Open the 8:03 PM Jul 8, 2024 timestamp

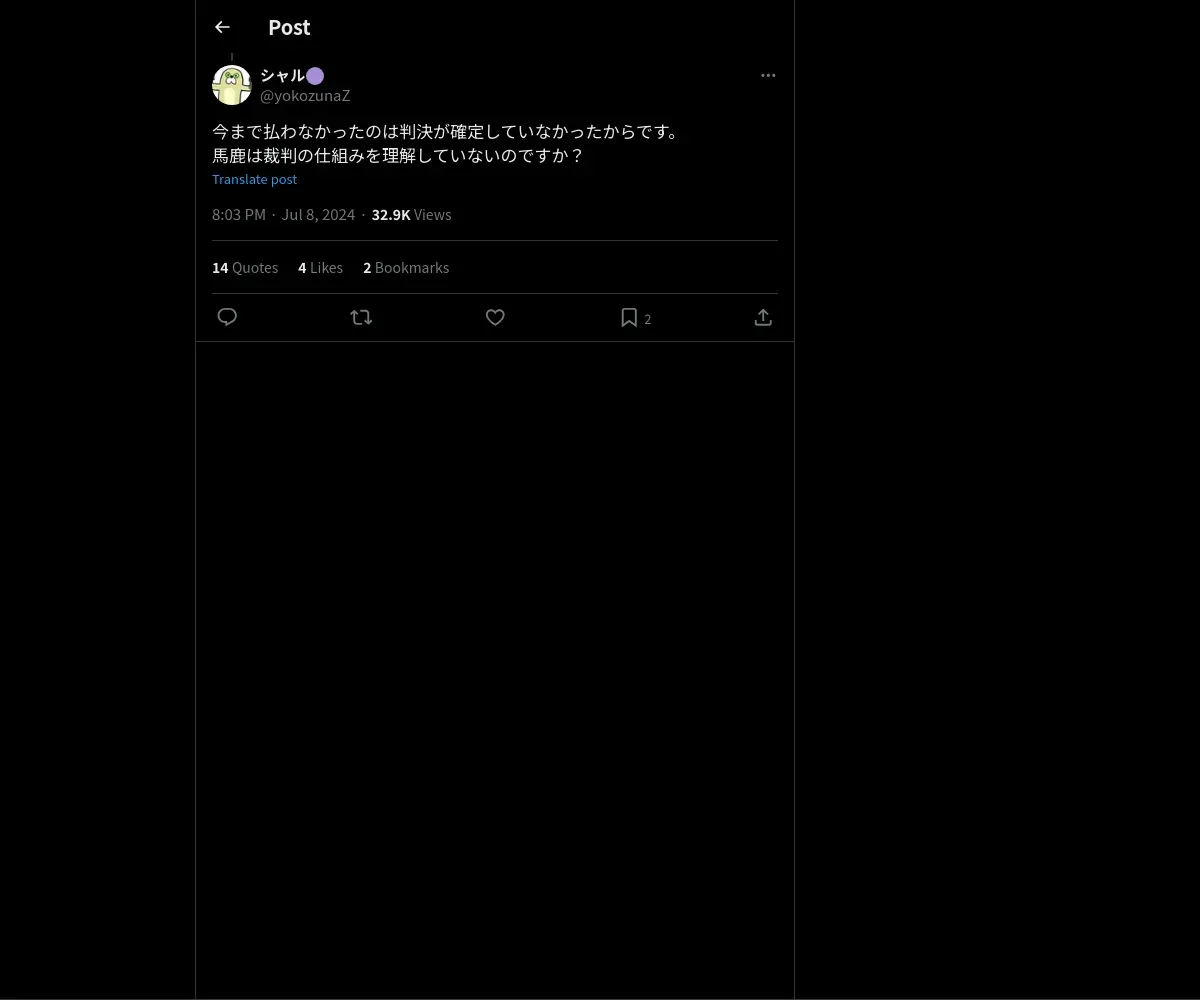click(x=283, y=214)
